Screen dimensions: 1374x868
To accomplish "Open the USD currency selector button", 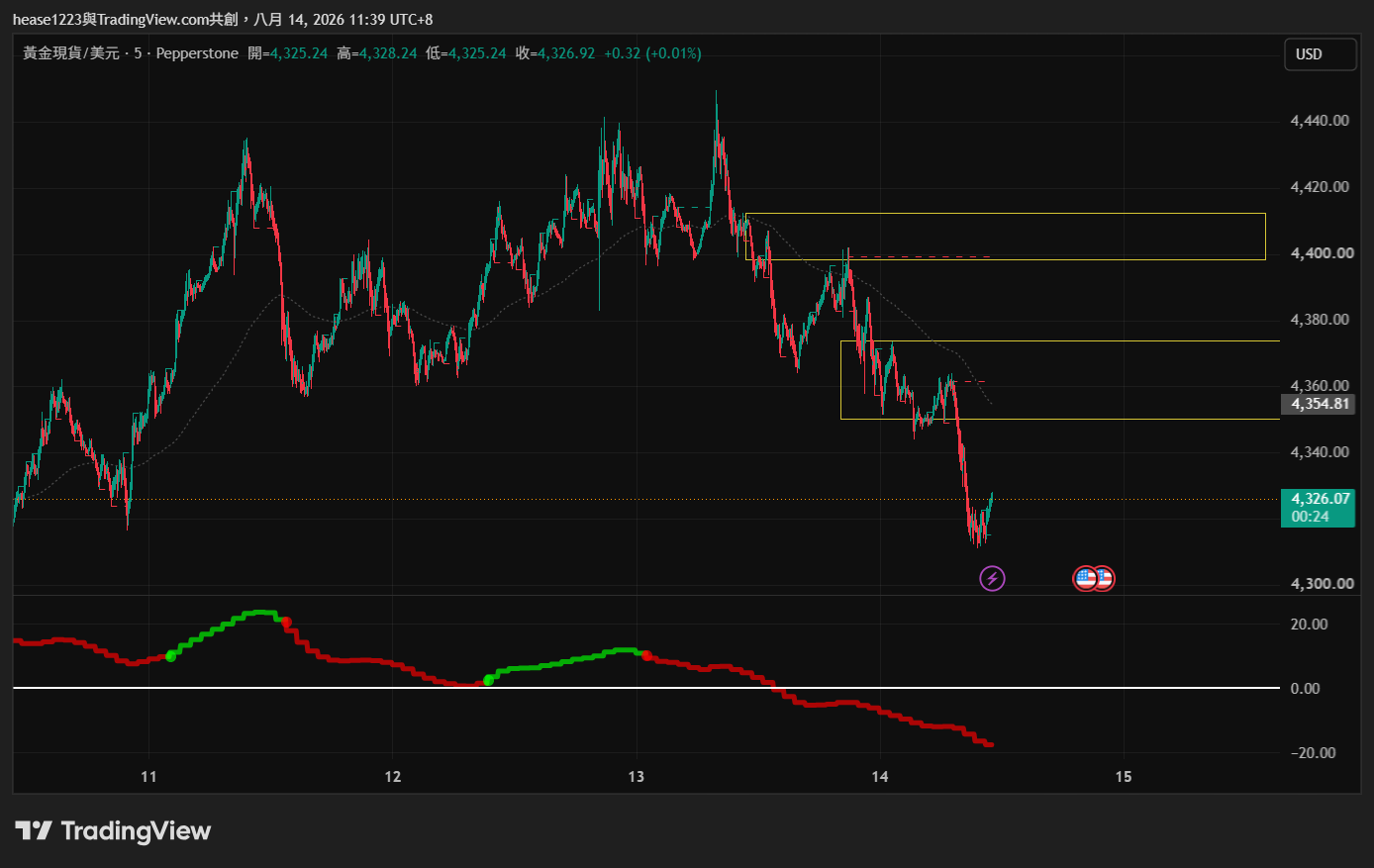I will pyautogui.click(x=1320, y=54).
